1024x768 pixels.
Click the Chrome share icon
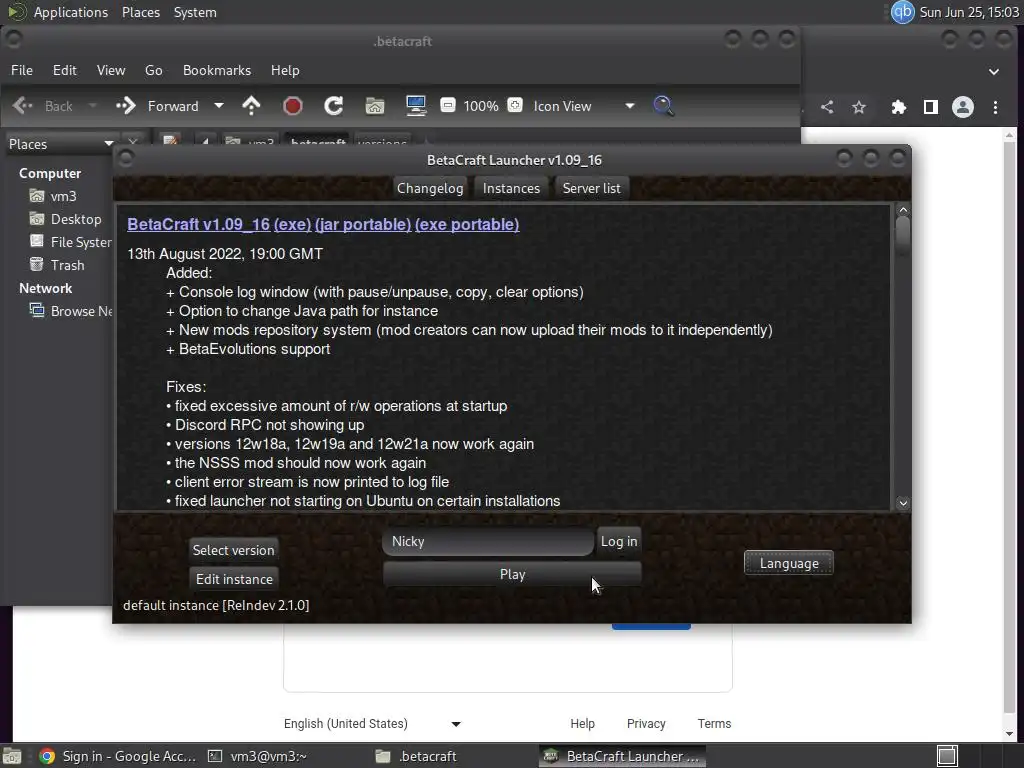[827, 107]
